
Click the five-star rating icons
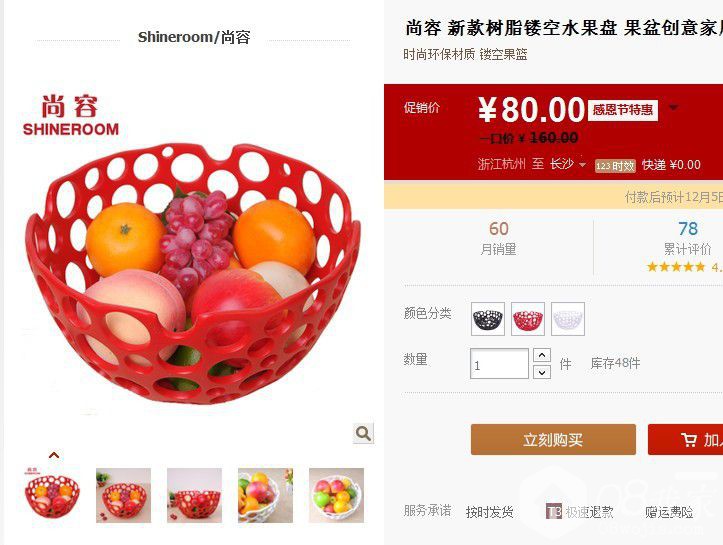pos(676,267)
